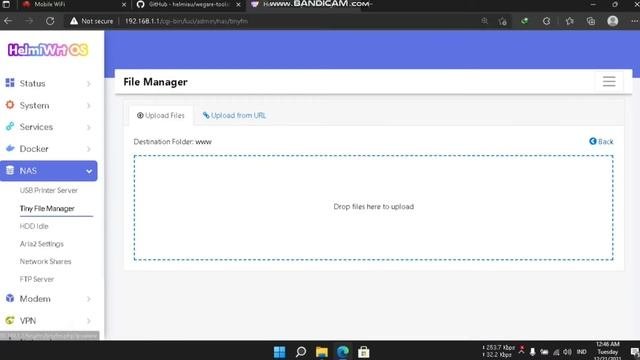Click the Not secure warning icon

[74, 21]
